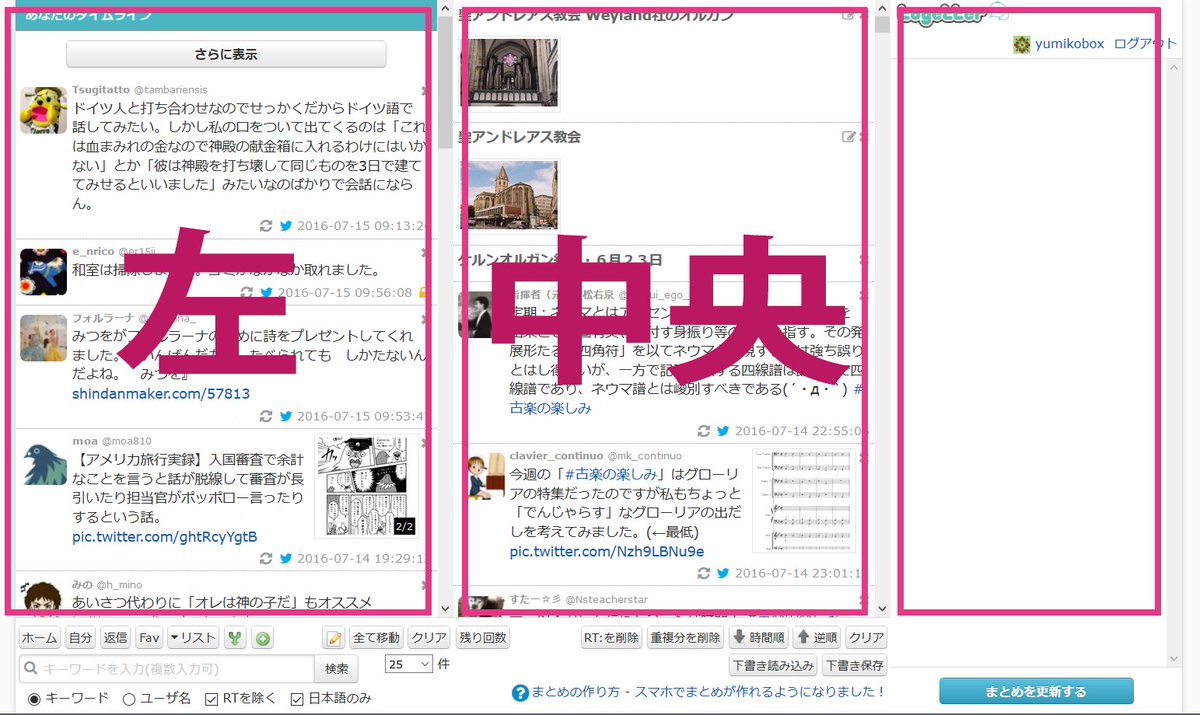Click retweet icon on Tsugitatto's tweet

click(266, 226)
